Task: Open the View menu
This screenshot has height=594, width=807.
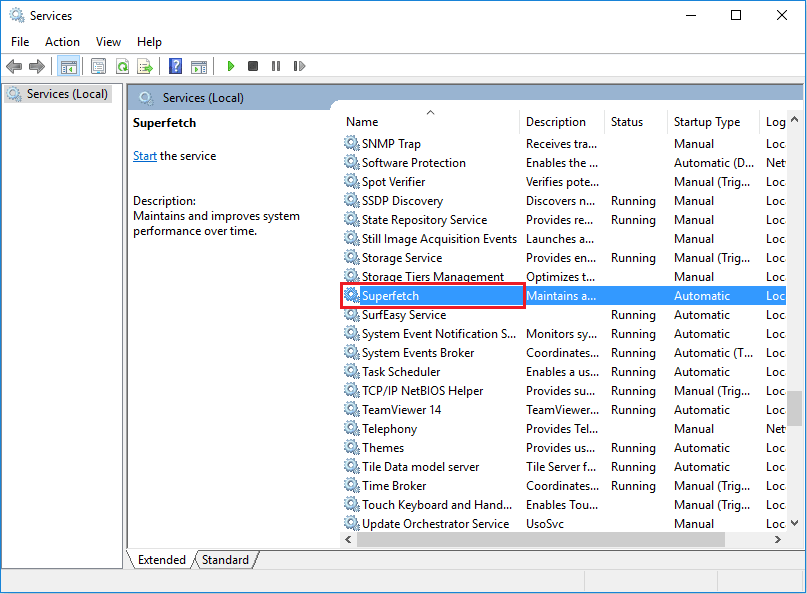Action: [108, 42]
